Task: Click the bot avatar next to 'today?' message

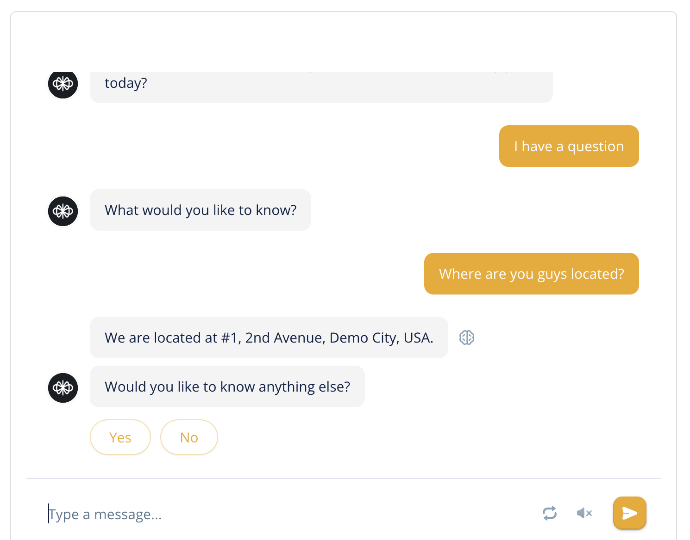Action: click(63, 84)
